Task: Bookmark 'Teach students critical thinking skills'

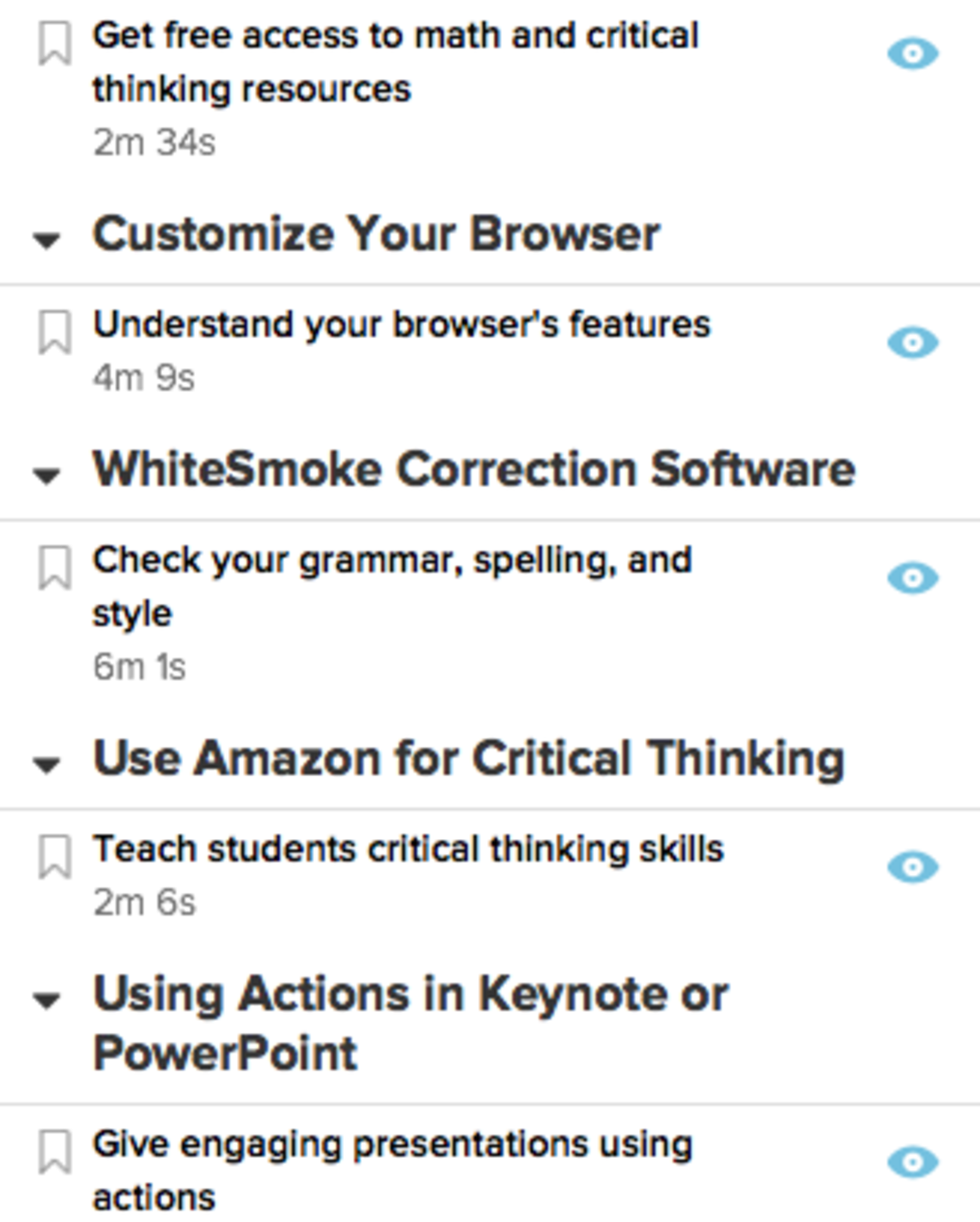Action: click(x=55, y=857)
